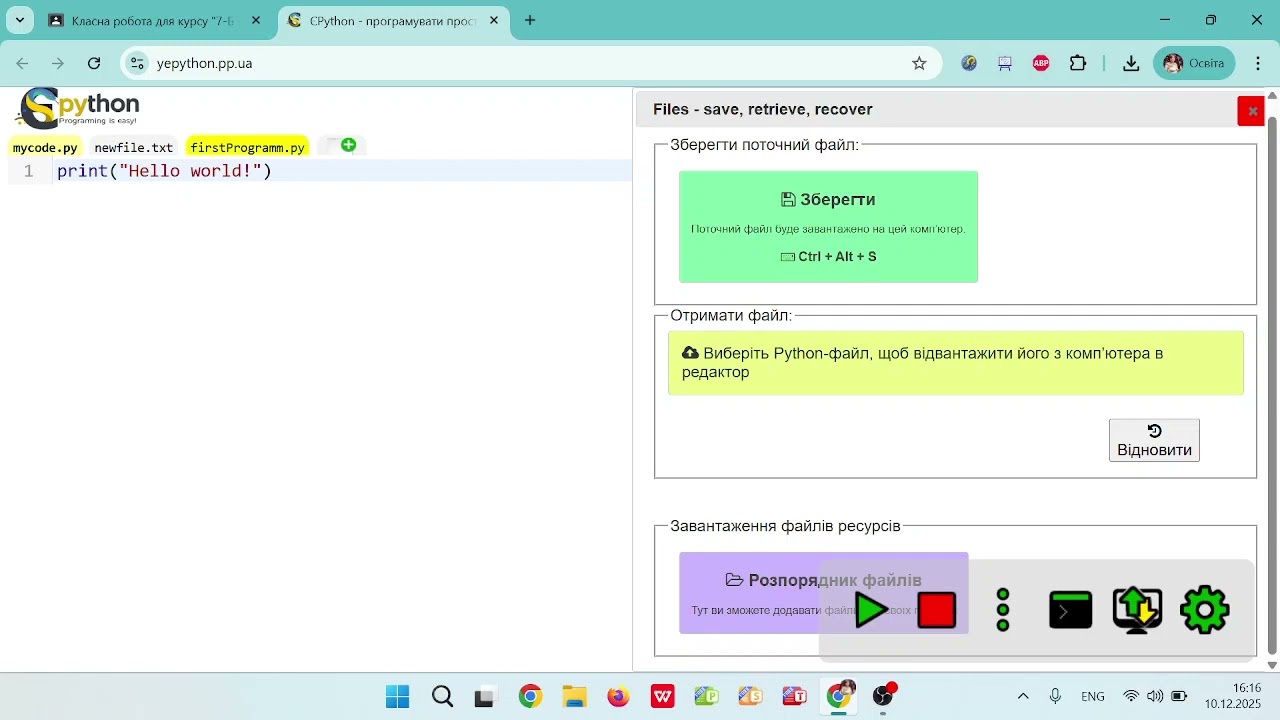Click the code editor line 1
Viewport: 1280px width, 720px height.
344,171
